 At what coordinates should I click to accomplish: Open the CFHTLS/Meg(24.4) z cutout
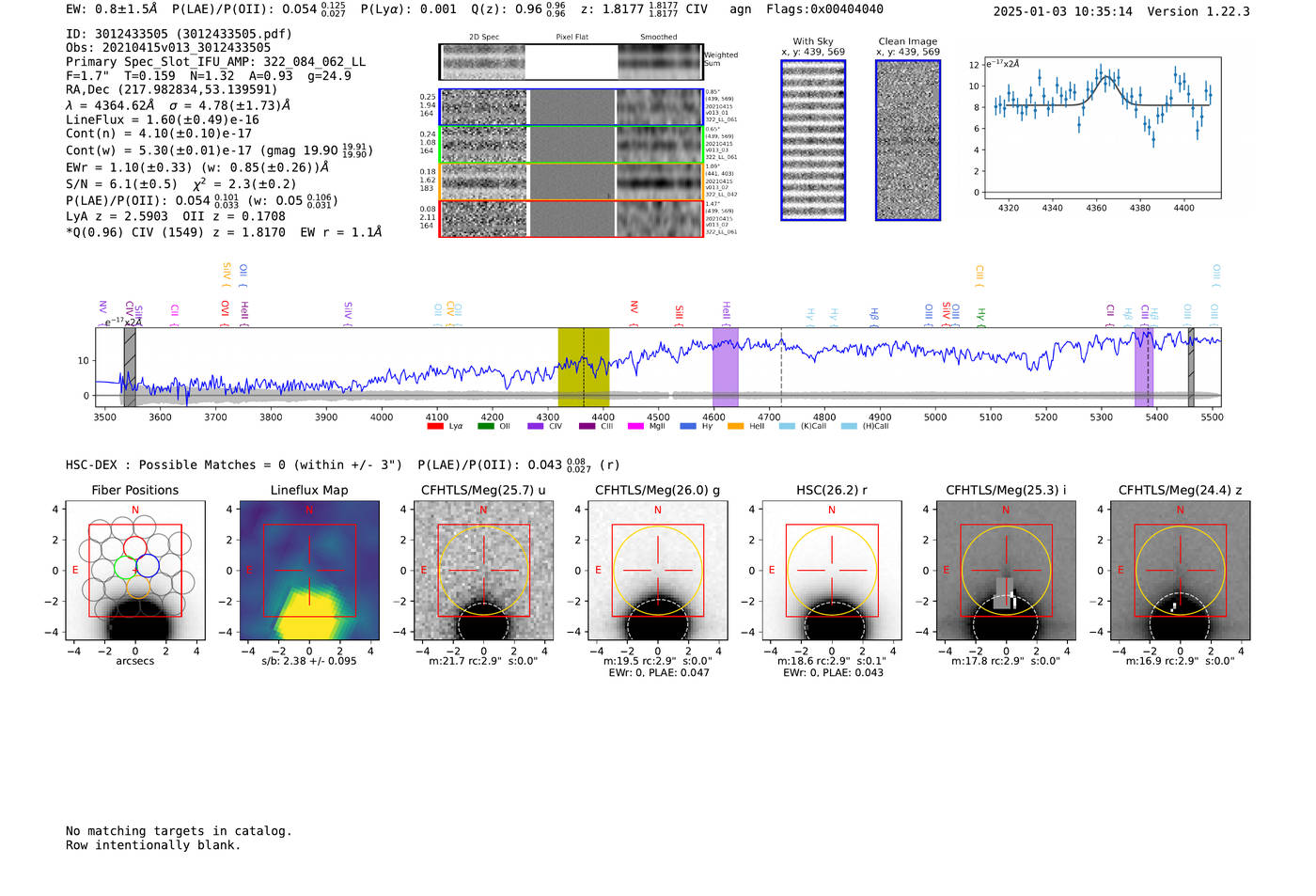tap(1181, 571)
